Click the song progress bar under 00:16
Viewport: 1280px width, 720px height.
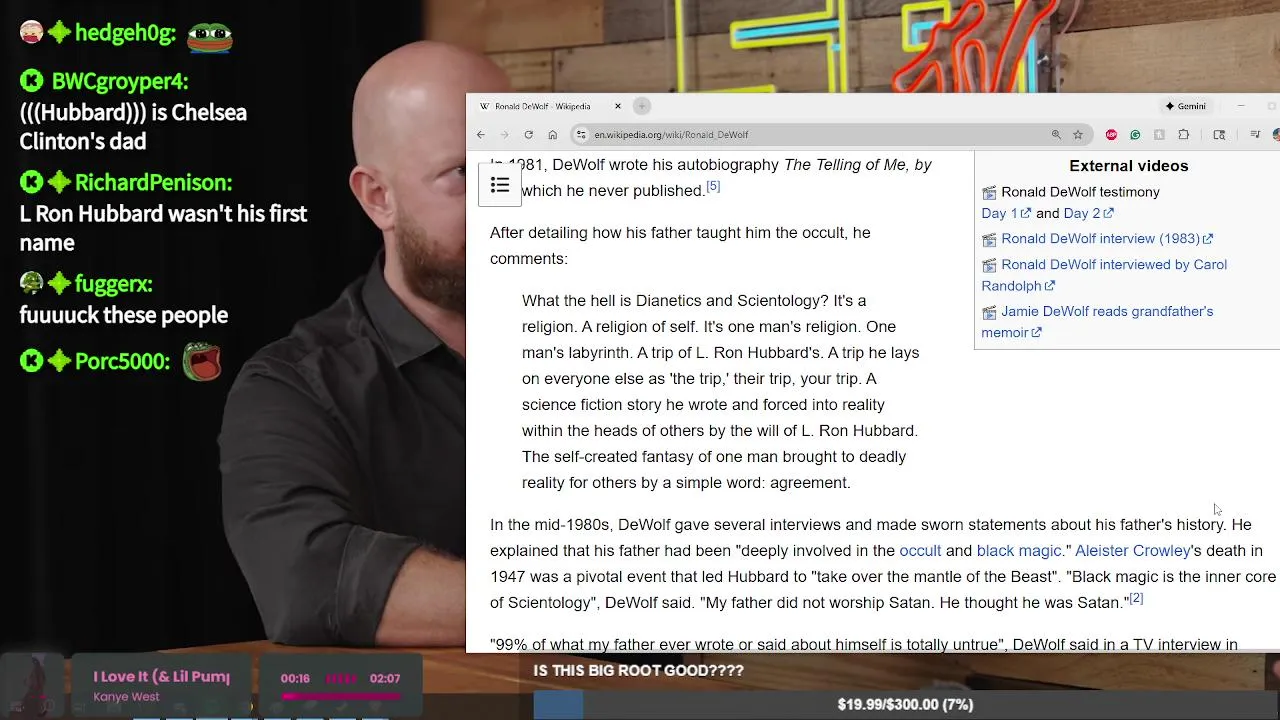[341, 697]
